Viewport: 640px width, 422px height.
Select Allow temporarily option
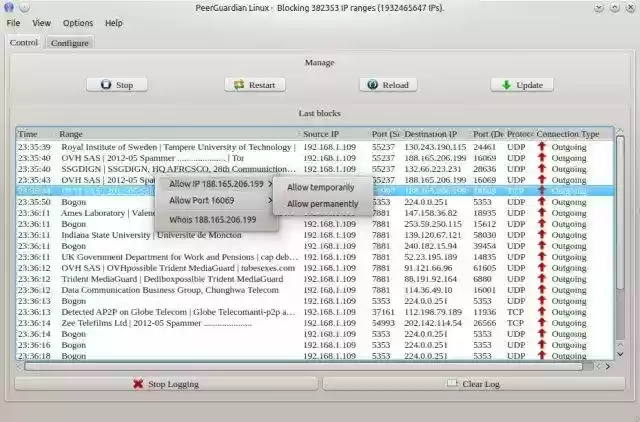(x=320, y=187)
